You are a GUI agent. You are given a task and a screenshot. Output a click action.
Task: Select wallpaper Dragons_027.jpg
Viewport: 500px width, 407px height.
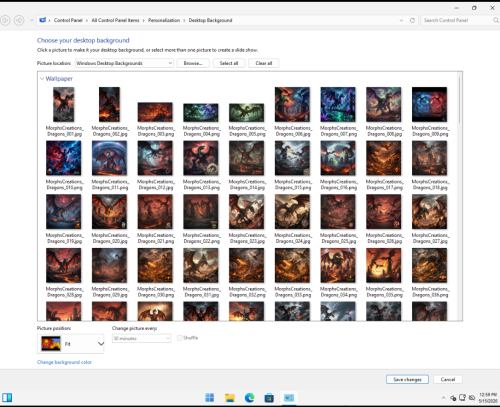429,212
